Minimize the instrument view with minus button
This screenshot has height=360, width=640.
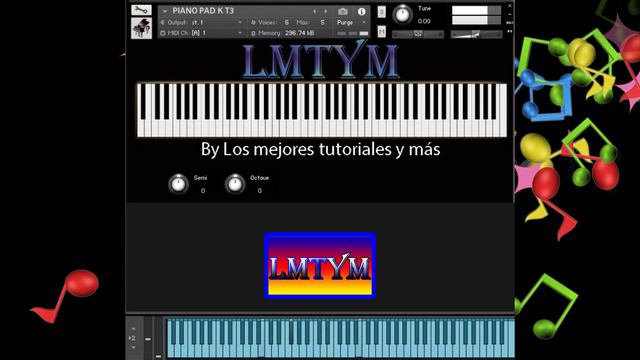(x=510, y=15)
